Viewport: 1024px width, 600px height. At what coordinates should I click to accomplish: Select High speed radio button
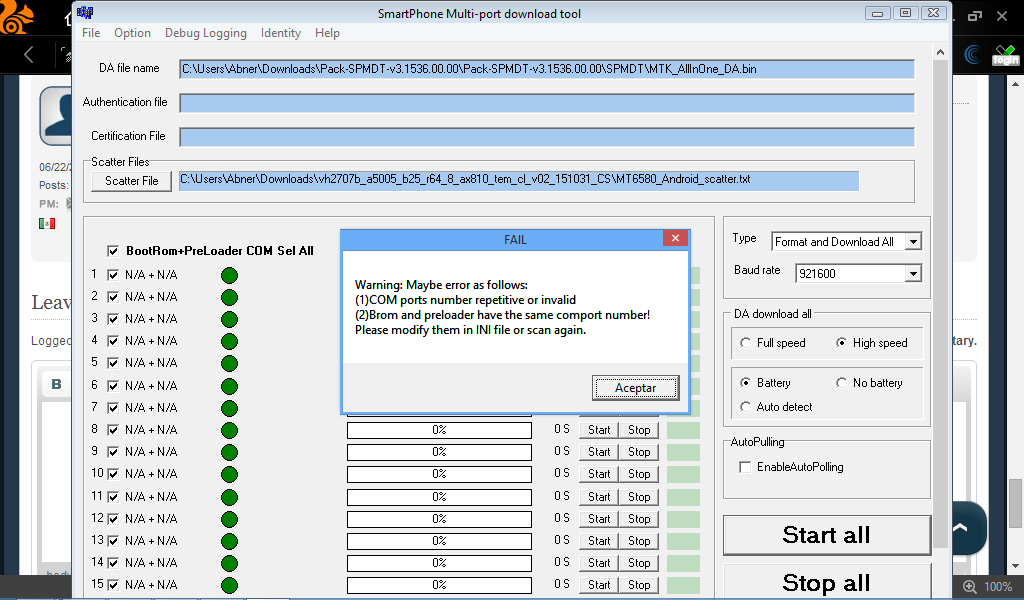841,343
